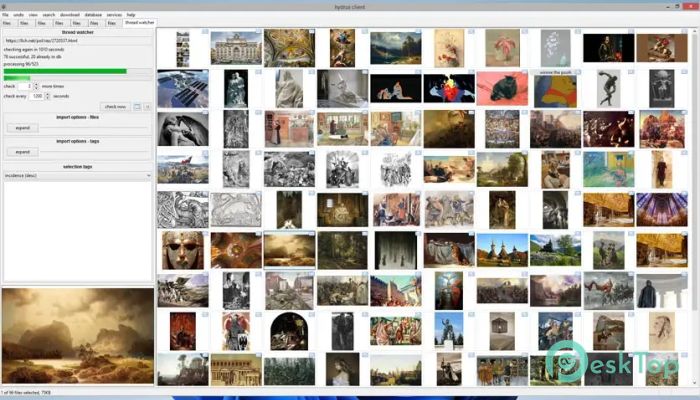700x400 pixels.
Task: Click the check every seconds spinbox
Action: click(39, 96)
